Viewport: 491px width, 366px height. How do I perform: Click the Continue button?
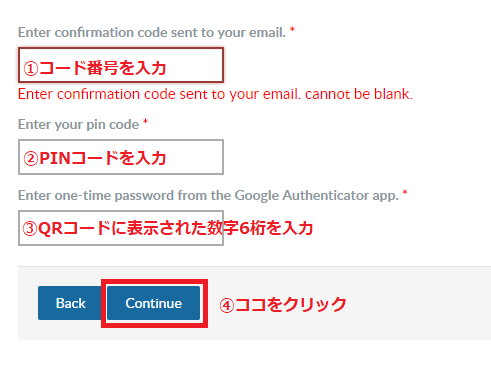coord(154,303)
